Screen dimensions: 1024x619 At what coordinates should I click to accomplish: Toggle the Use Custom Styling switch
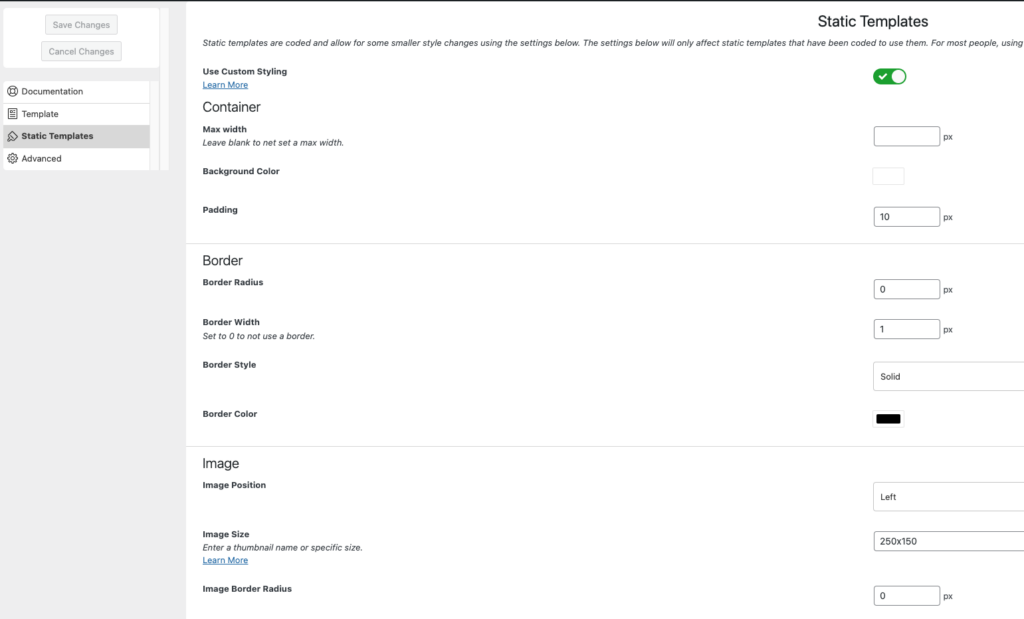889,76
